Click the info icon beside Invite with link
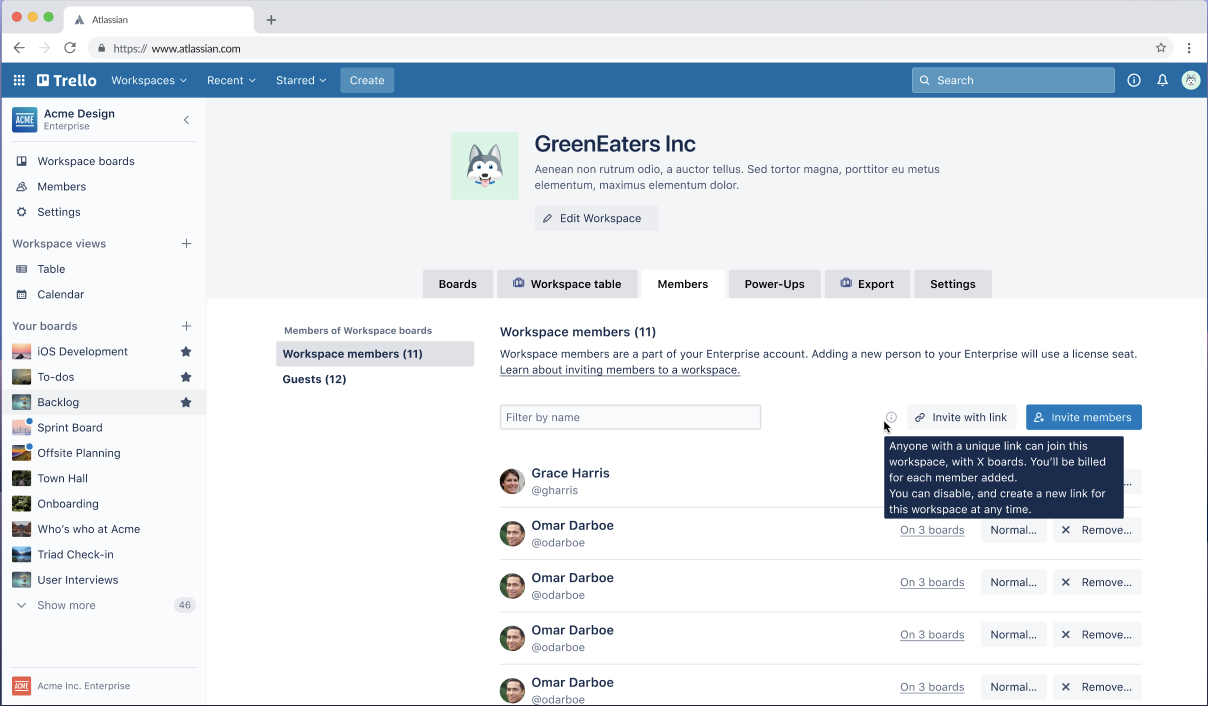This screenshot has width=1208, height=706. (x=891, y=417)
